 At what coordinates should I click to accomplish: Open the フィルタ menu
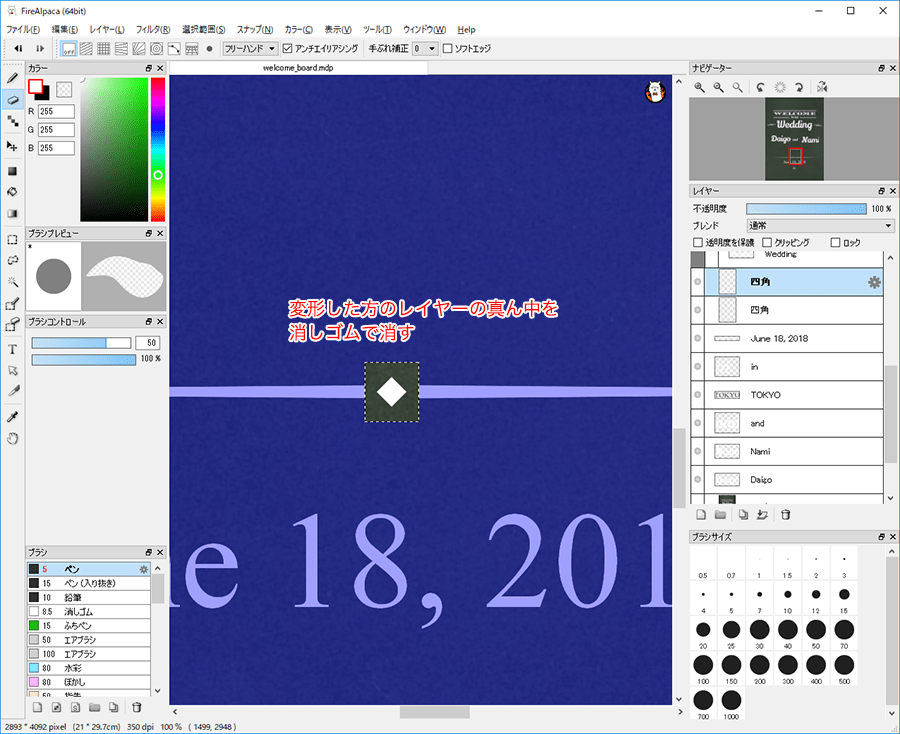(x=152, y=29)
